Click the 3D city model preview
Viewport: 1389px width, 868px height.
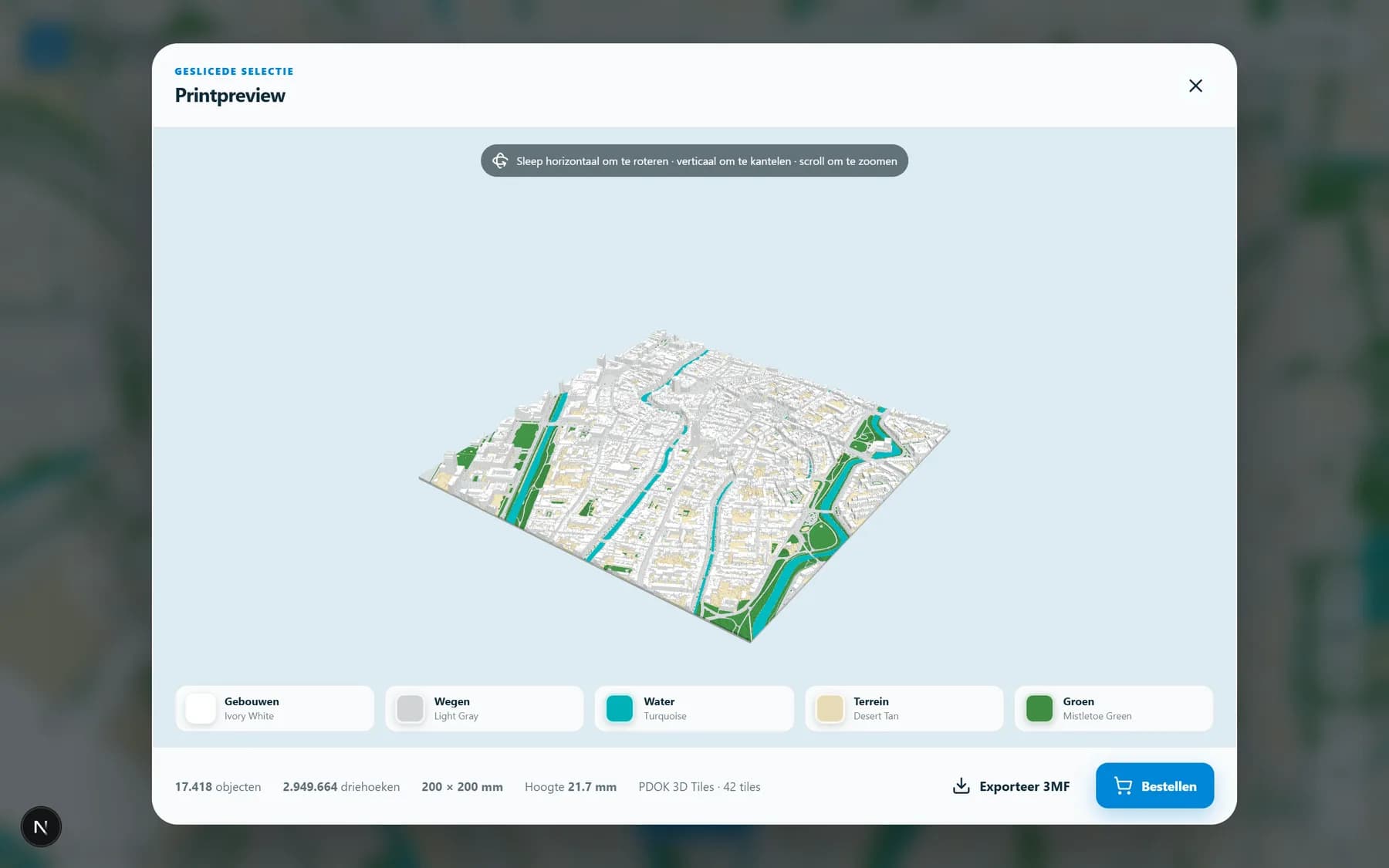(x=684, y=486)
